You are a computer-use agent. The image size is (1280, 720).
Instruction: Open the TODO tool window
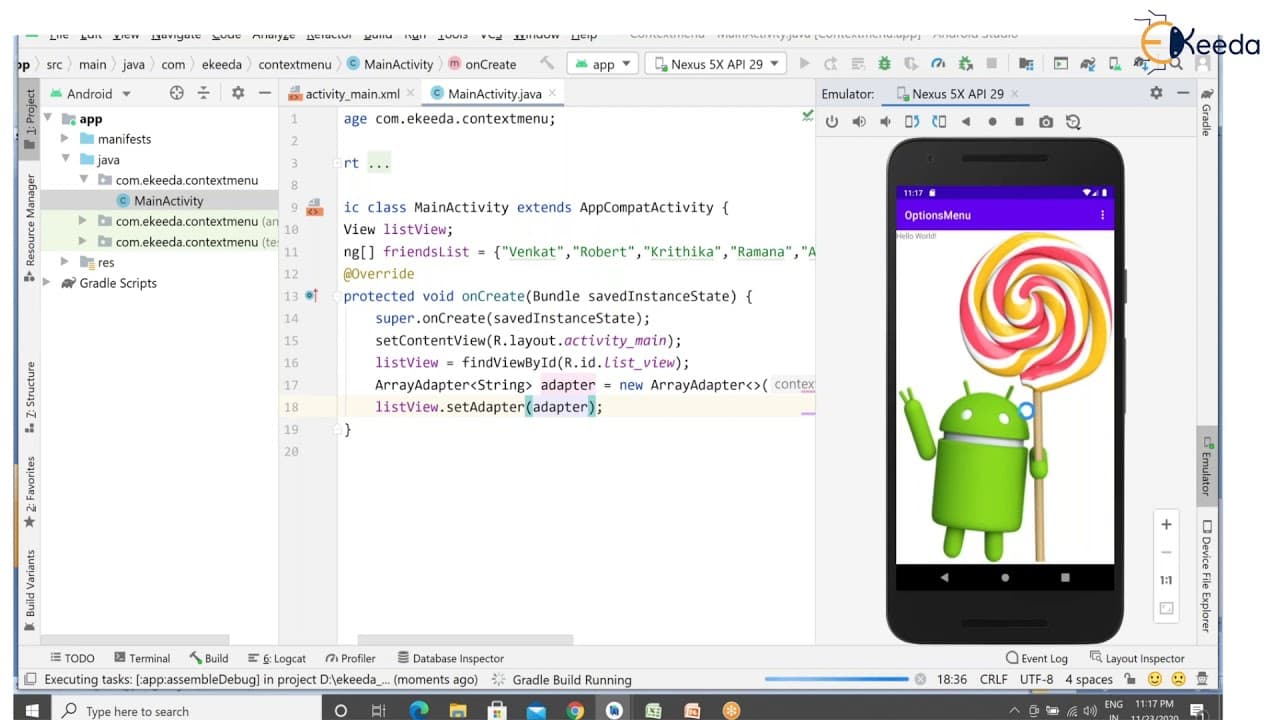coord(72,658)
